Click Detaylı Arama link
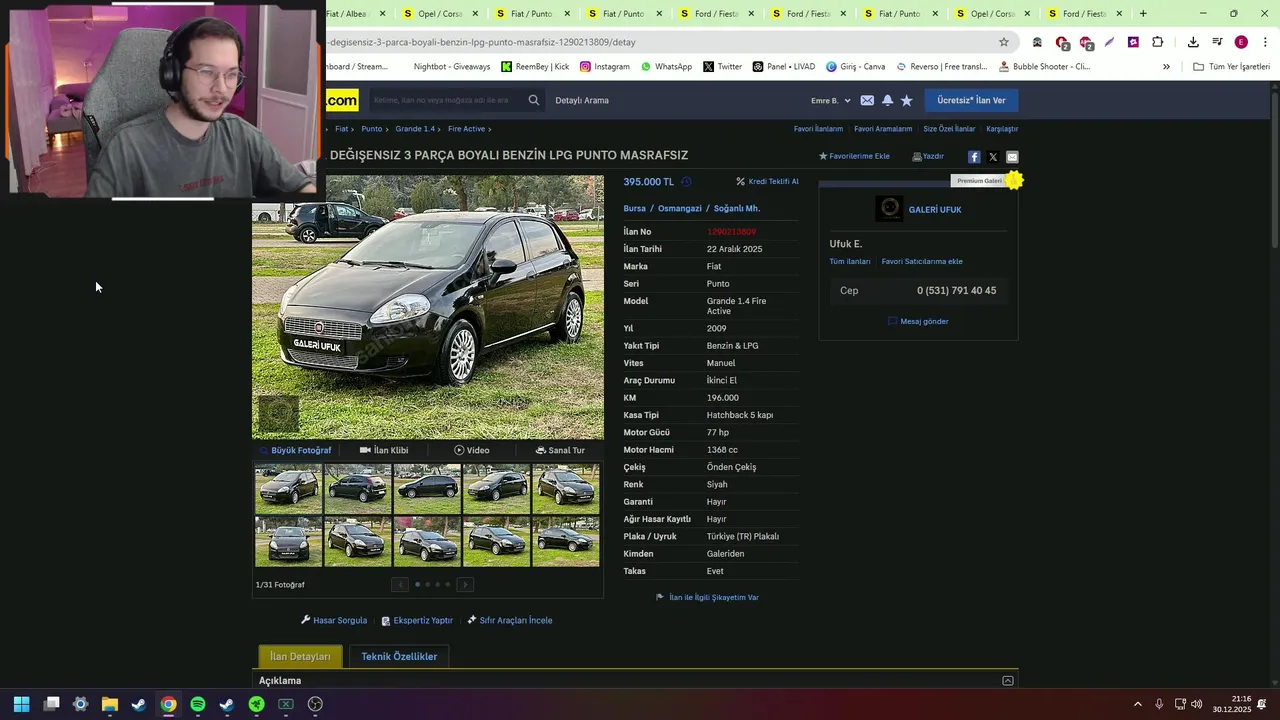The image size is (1280, 720). 582,100
